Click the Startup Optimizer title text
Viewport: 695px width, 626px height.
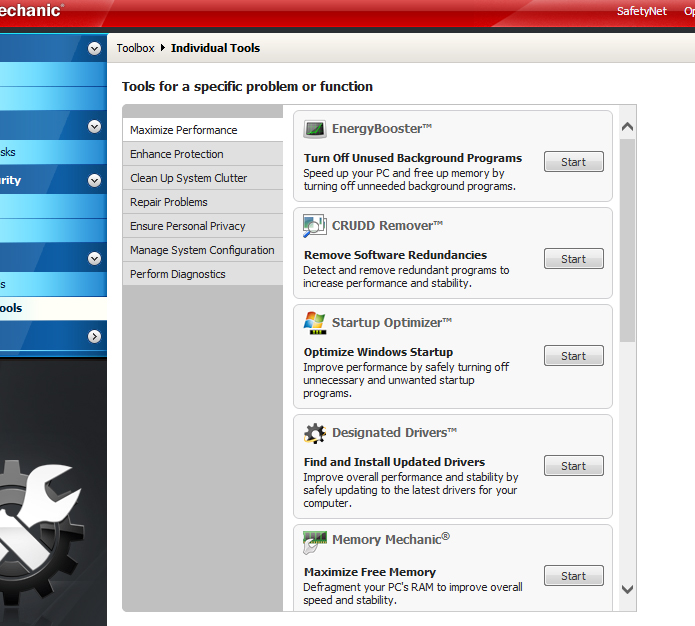pos(392,322)
